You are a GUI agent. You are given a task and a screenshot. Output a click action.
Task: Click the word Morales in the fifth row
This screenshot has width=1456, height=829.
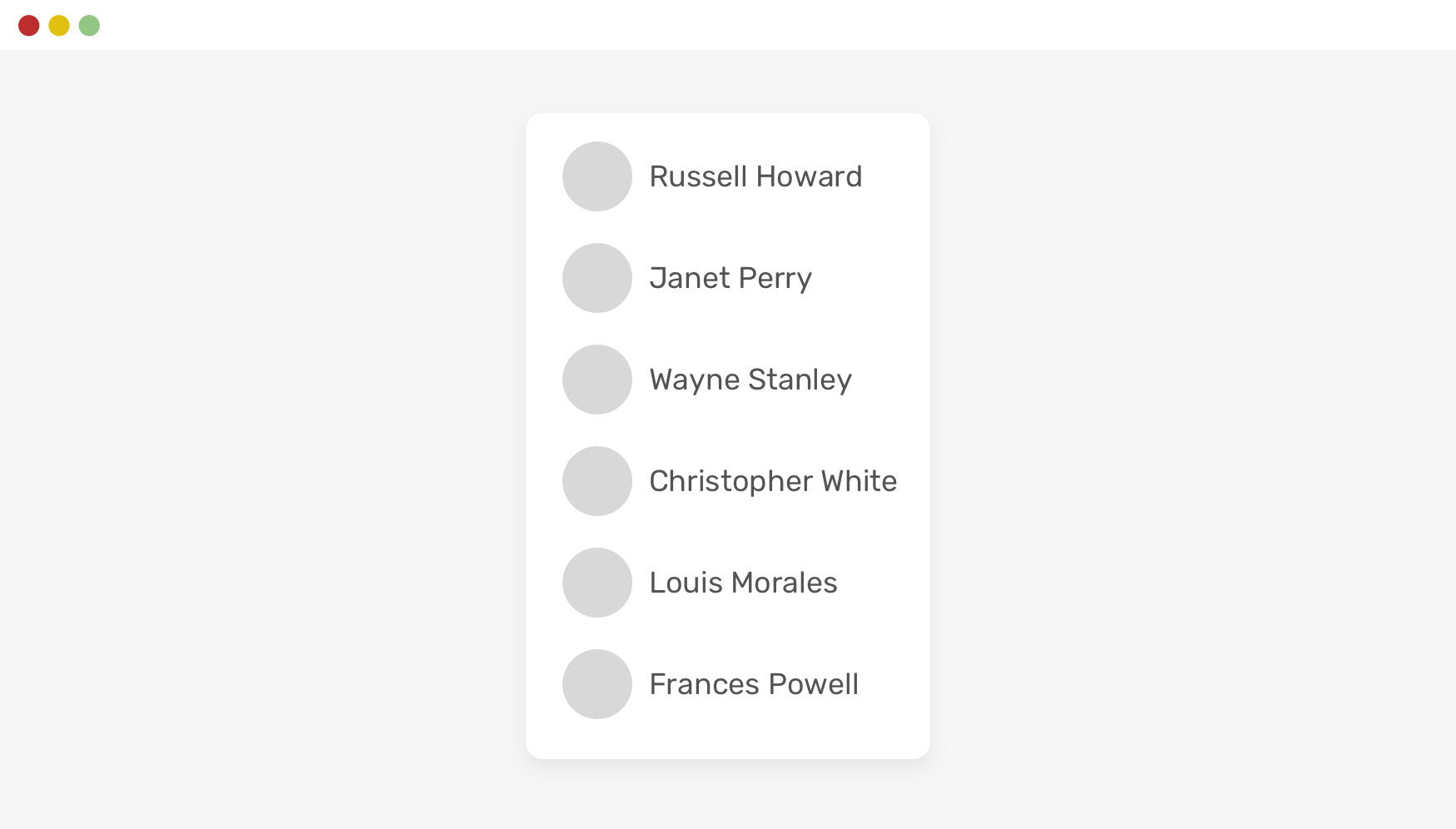(x=784, y=583)
